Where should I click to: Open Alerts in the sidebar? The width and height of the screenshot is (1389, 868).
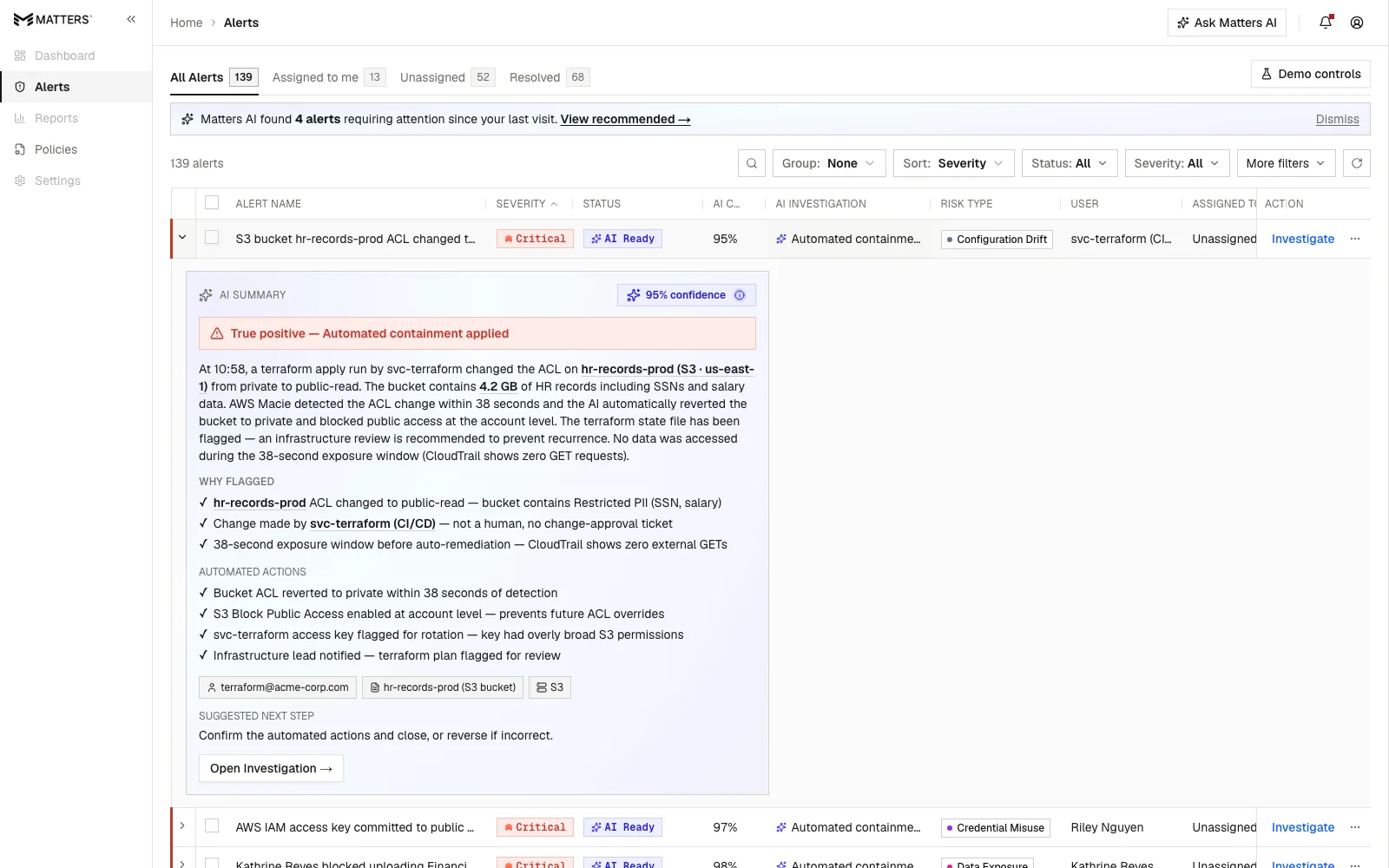click(x=76, y=87)
